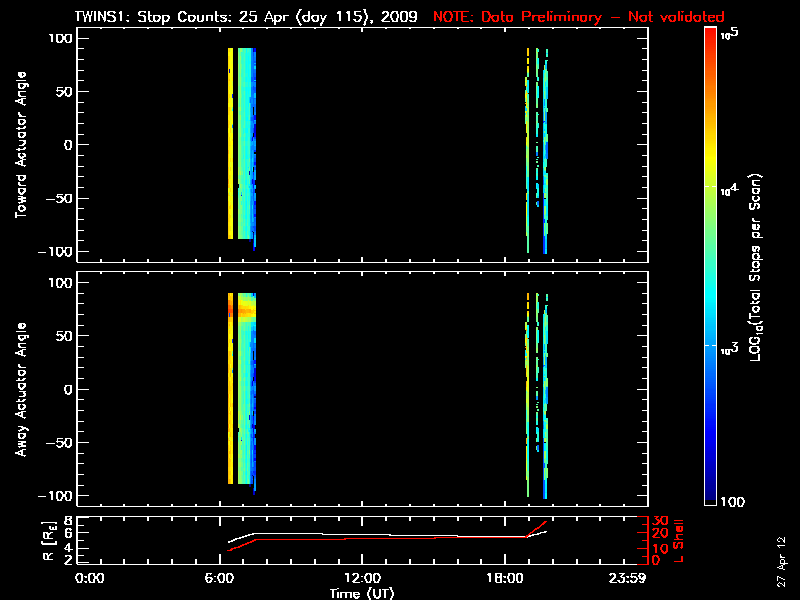Screen dimensions: 800x600
Task: Click the 'Away Actuator Angle' axis label
Action: (18, 389)
